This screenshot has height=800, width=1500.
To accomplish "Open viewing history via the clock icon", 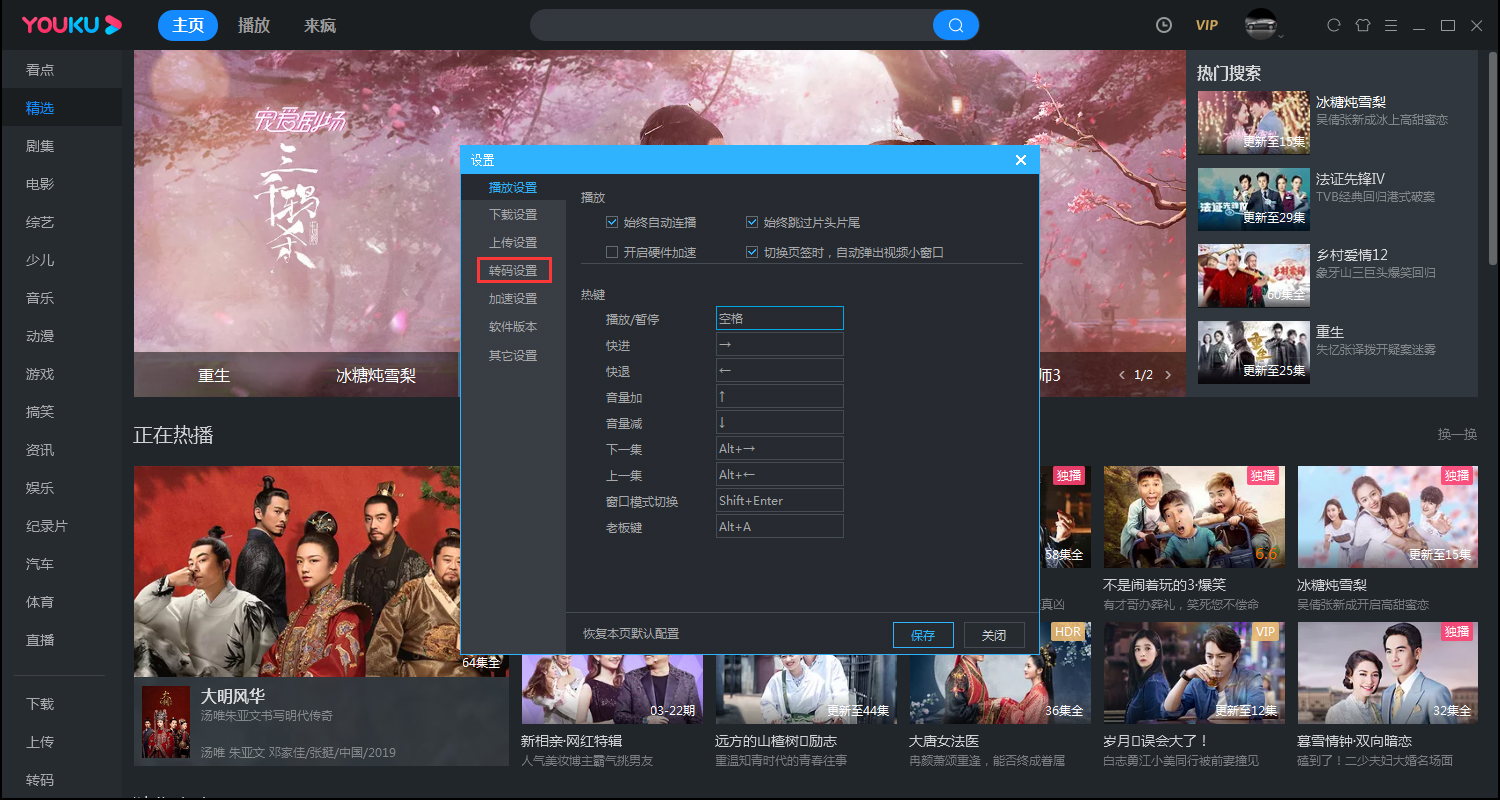I will point(1163,24).
